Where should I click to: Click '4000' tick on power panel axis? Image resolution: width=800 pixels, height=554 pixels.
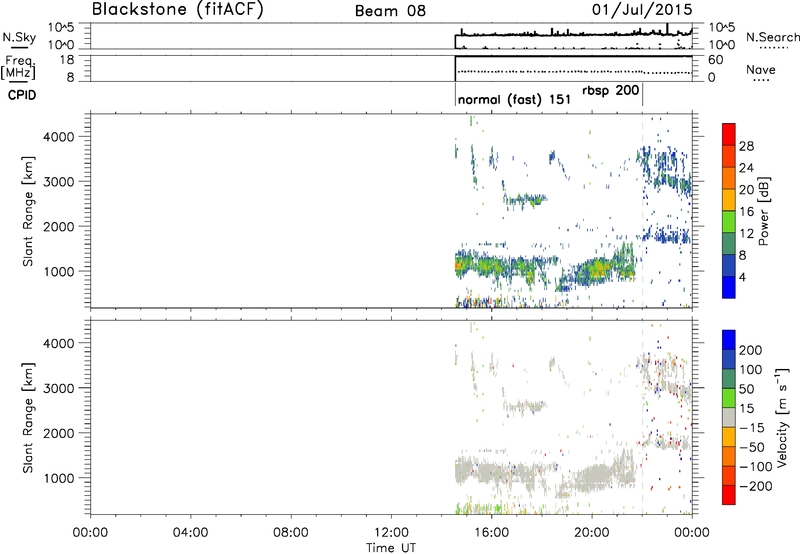click(59, 136)
